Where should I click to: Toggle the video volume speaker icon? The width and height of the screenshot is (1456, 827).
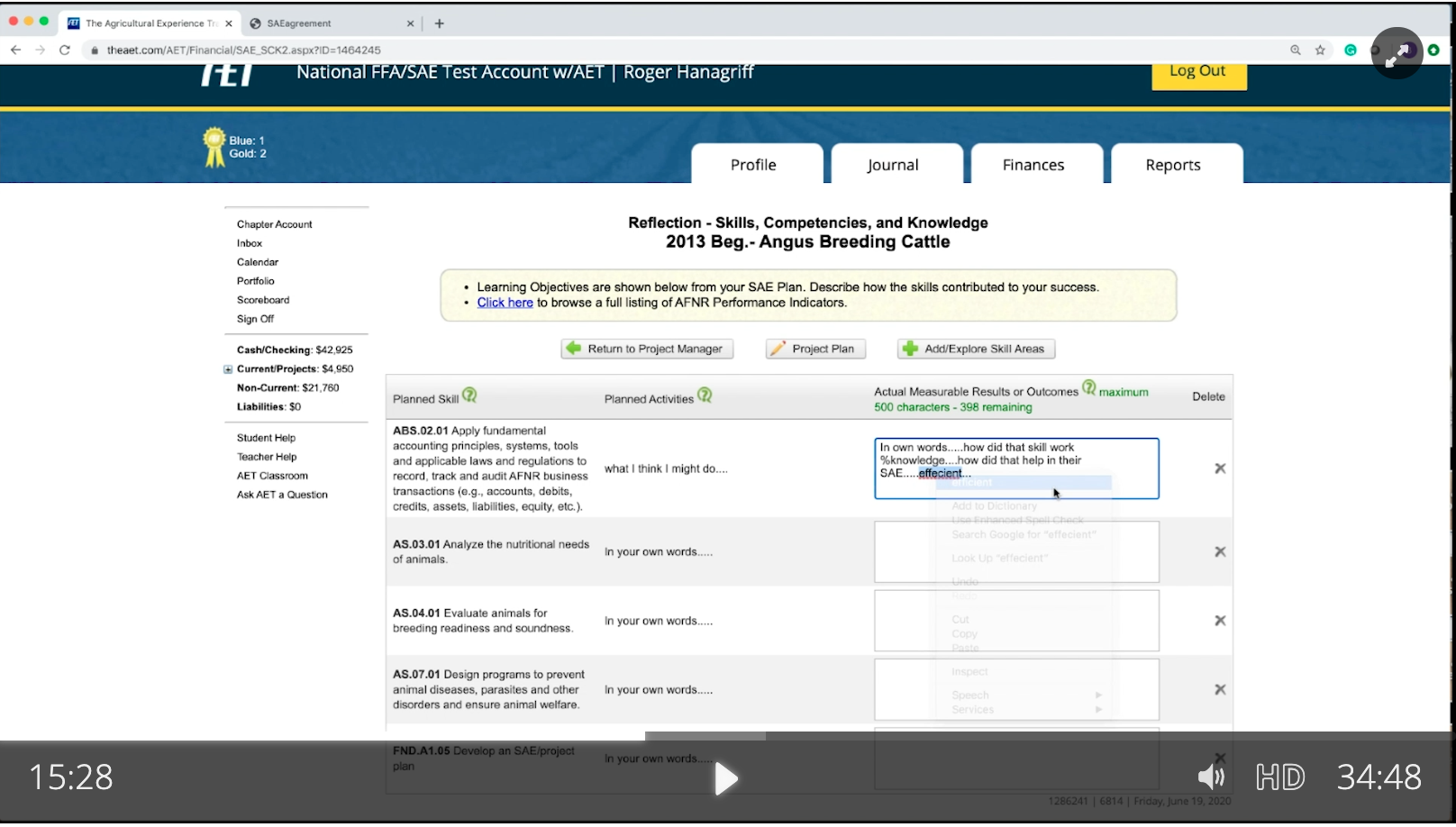[1210, 777]
